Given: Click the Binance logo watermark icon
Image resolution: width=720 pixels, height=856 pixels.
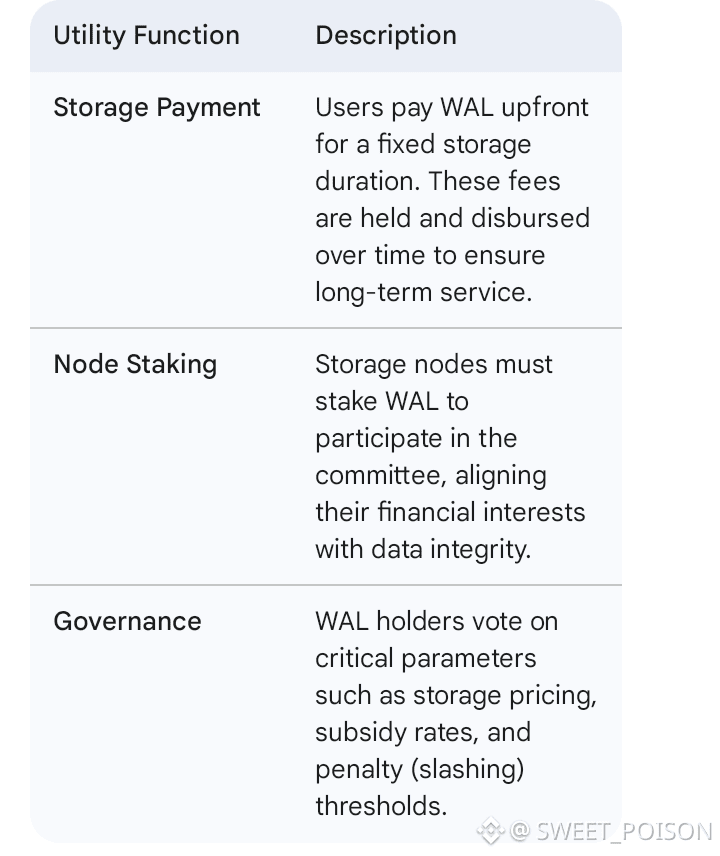Looking at the screenshot, I should pos(490,830).
